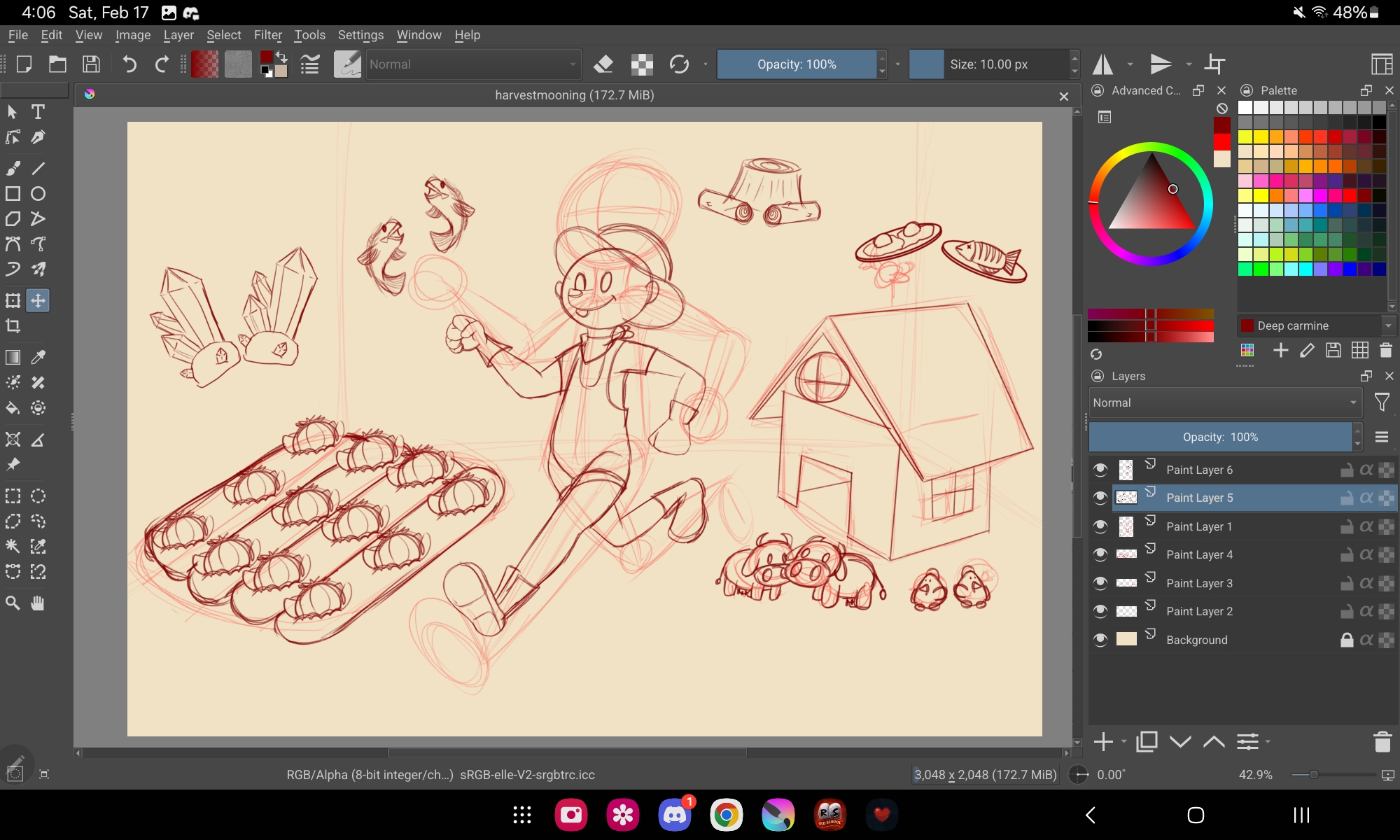The height and width of the screenshot is (840, 1400).
Task: Open the Layer menu
Action: pyautogui.click(x=178, y=35)
